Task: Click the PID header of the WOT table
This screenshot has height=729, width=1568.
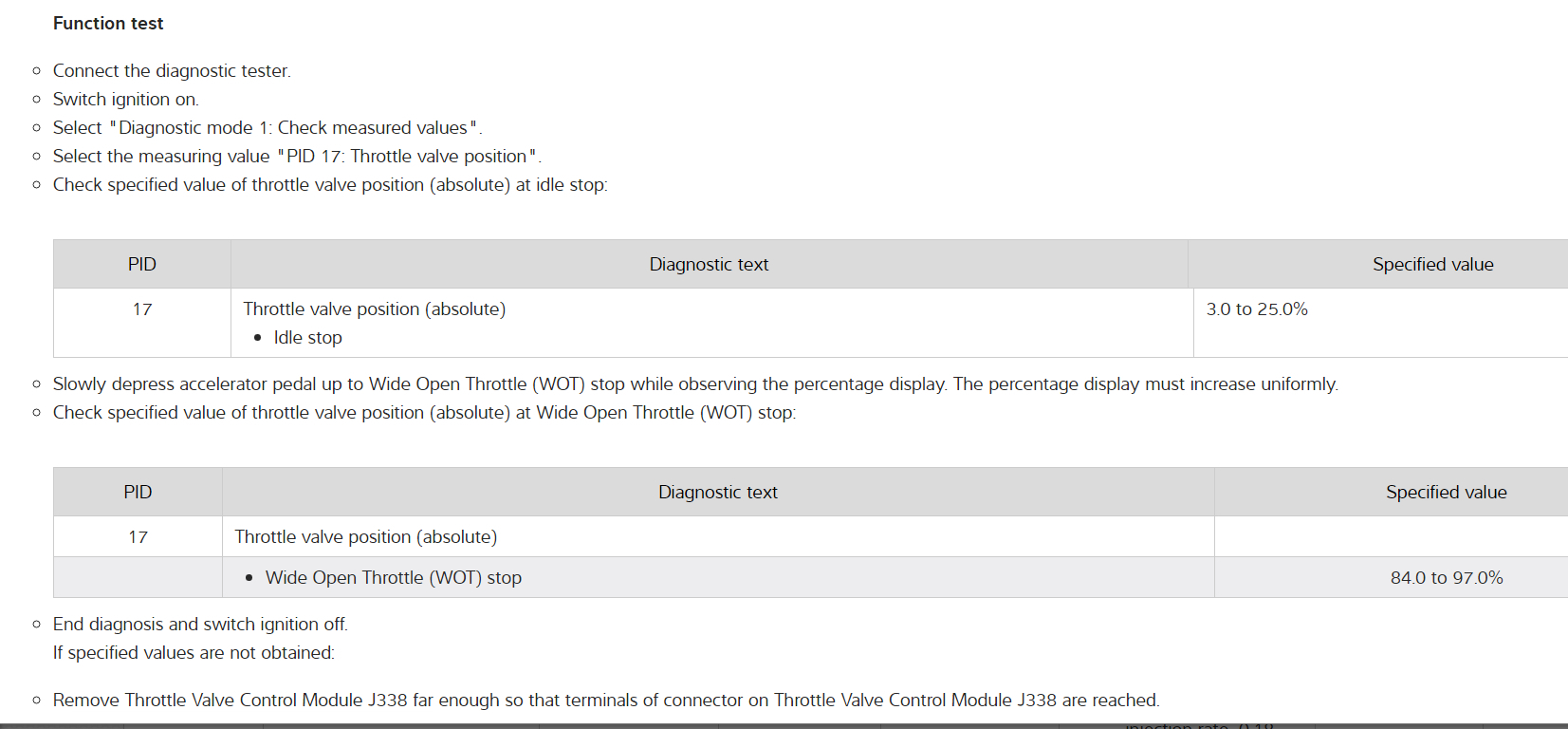Action: (x=138, y=493)
